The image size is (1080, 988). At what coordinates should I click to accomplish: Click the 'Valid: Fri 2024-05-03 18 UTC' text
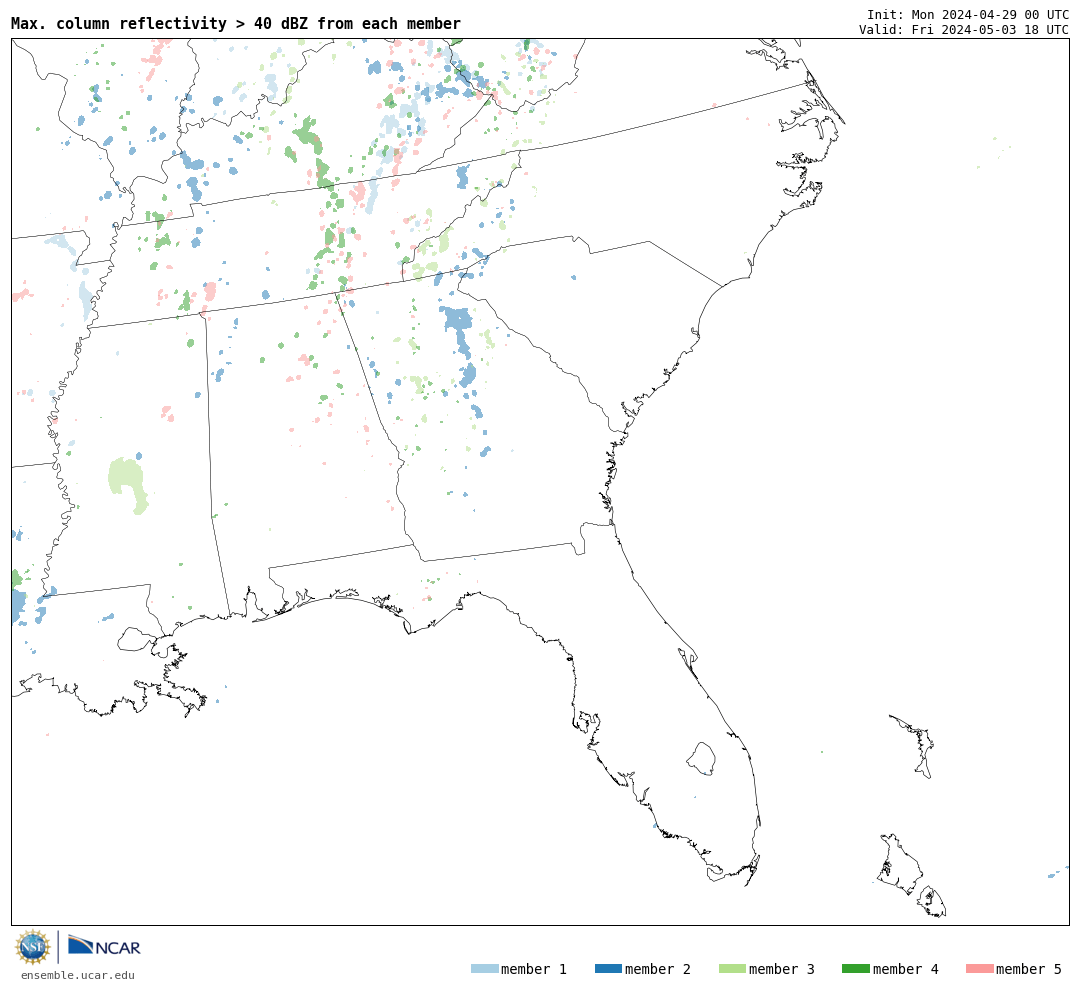pos(964,30)
